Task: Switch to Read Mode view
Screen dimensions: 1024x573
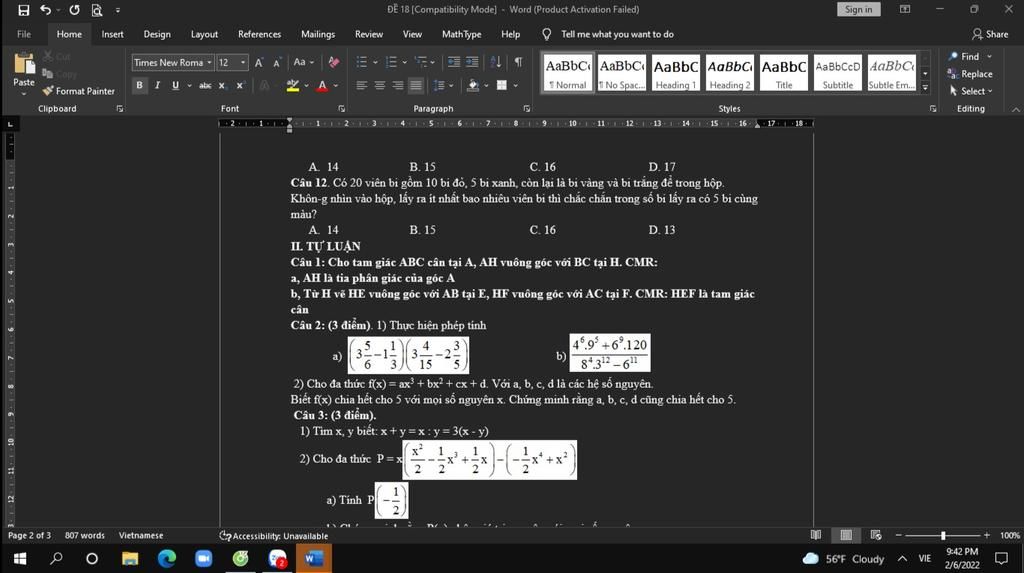Action: click(x=816, y=535)
